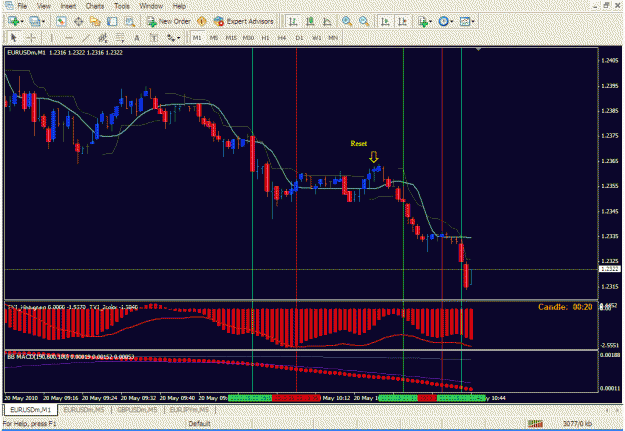Expand the New Chart dropdown arrow
Screen dimensions: 625x431
22,22
